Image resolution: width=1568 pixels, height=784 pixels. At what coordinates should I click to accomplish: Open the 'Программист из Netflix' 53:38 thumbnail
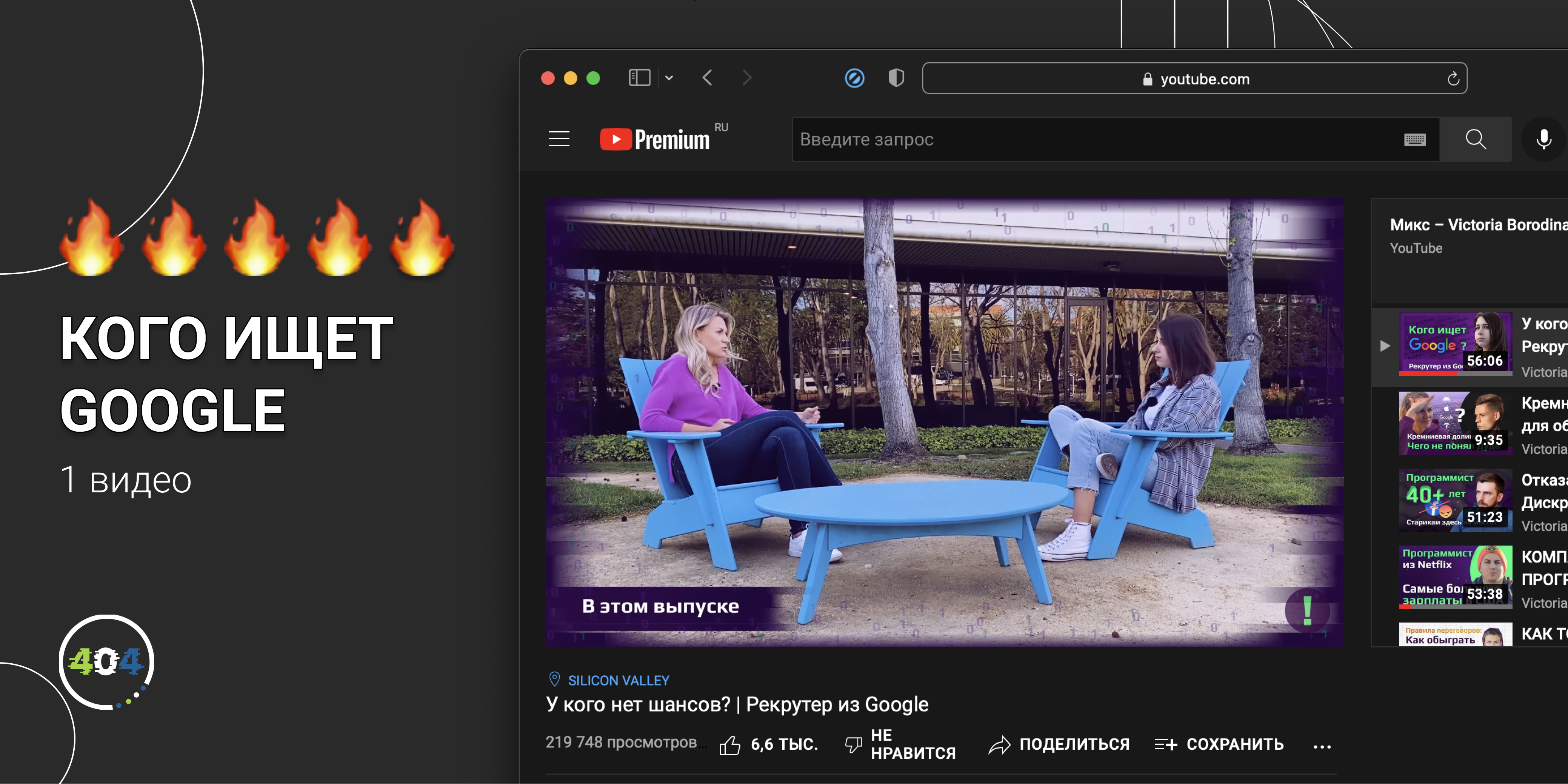click(x=1456, y=577)
